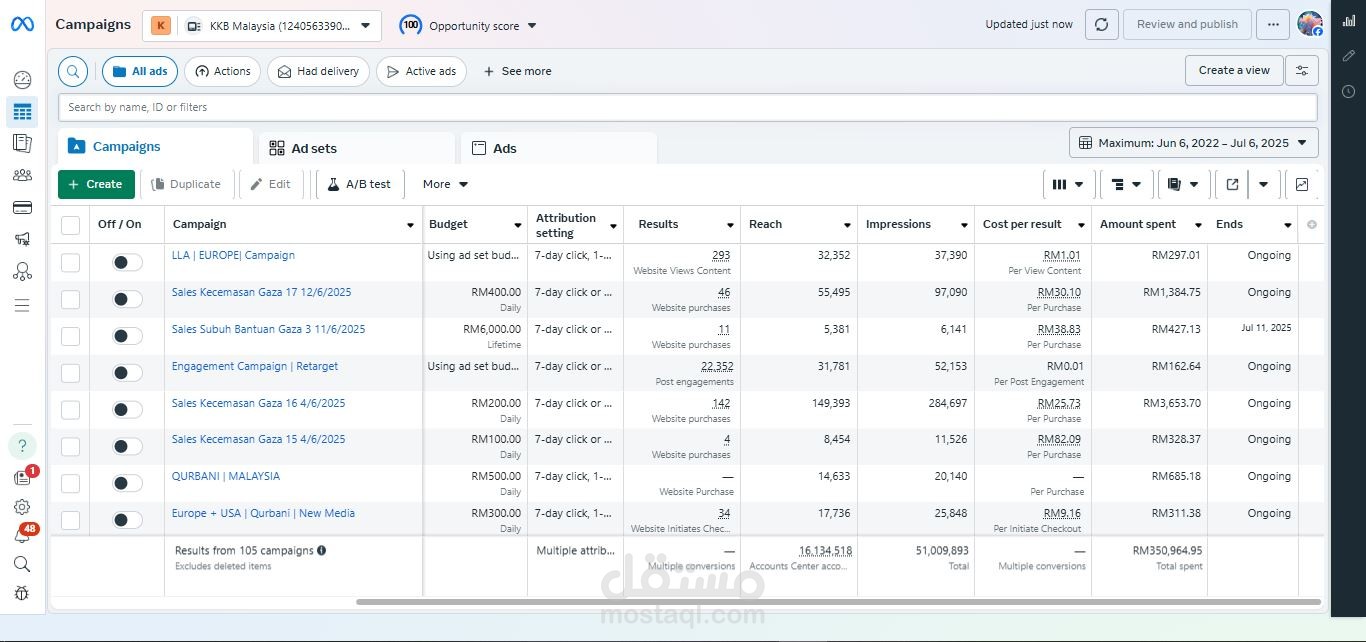The width and height of the screenshot is (1366, 642).
Task: Open the Advertising megaphone icon in sidebar
Action: 22,239
